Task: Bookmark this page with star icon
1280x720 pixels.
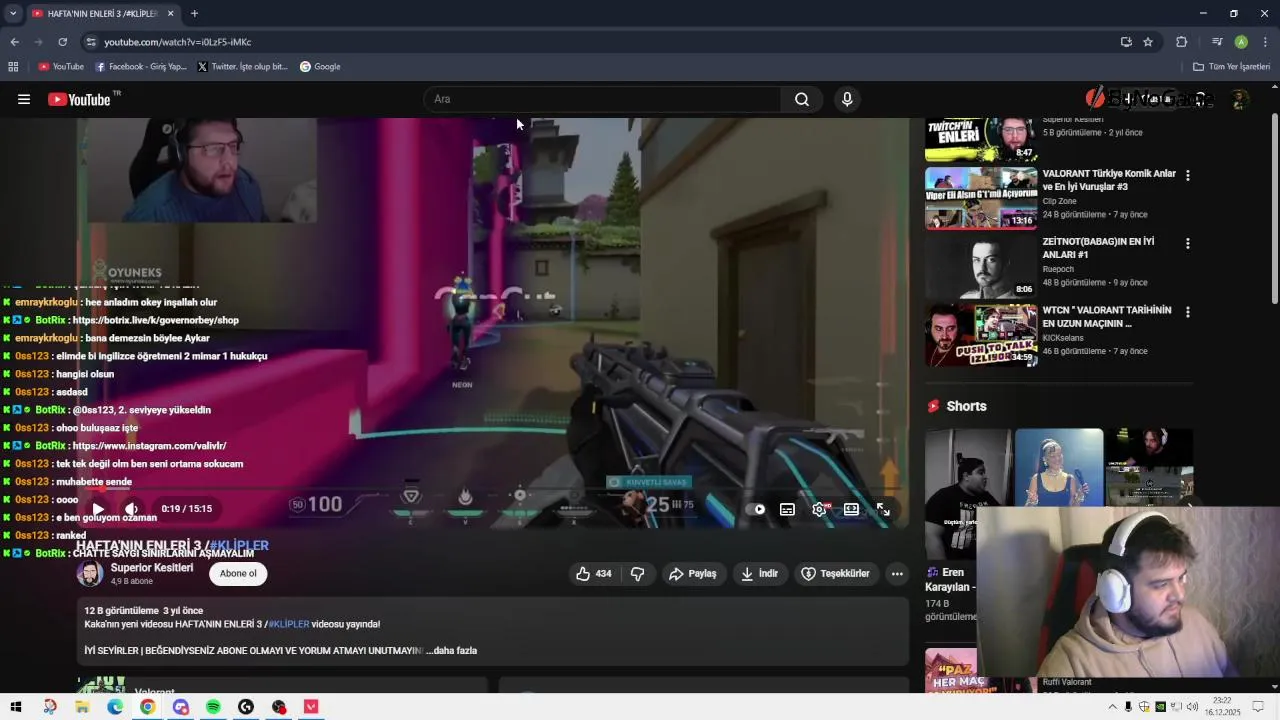Action: pos(1148,42)
